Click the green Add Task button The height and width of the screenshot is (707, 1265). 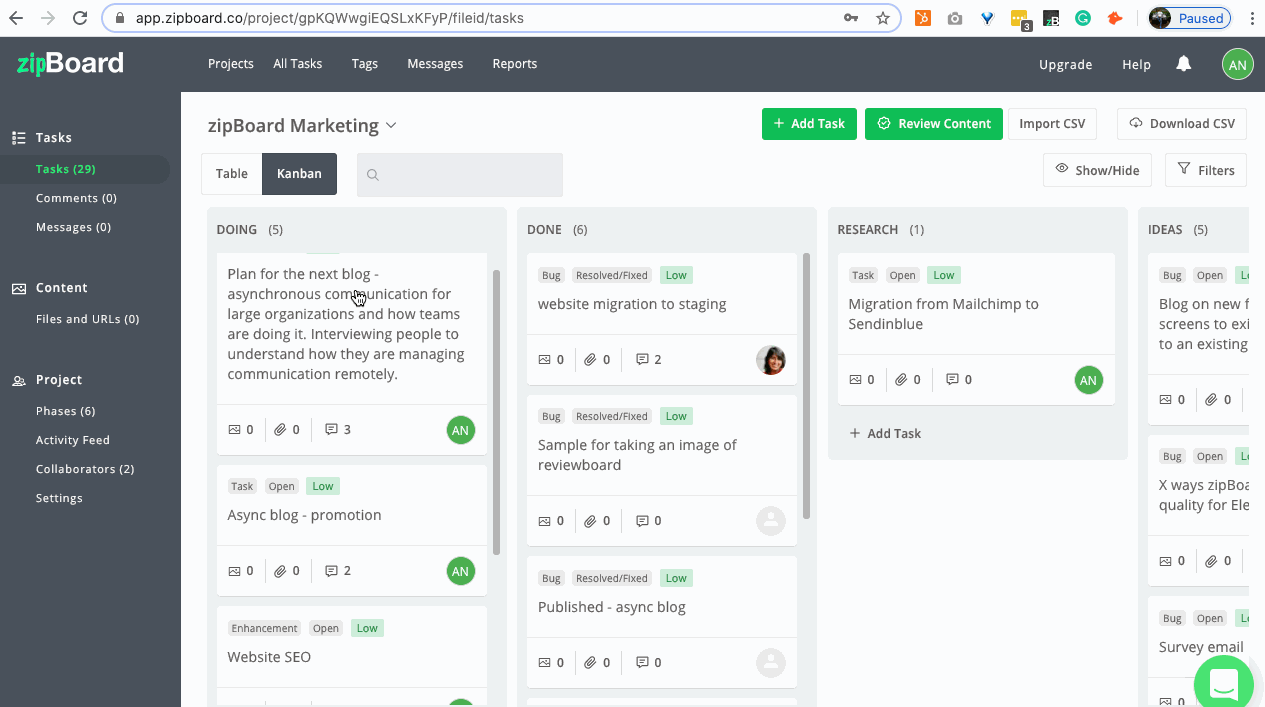coord(809,124)
